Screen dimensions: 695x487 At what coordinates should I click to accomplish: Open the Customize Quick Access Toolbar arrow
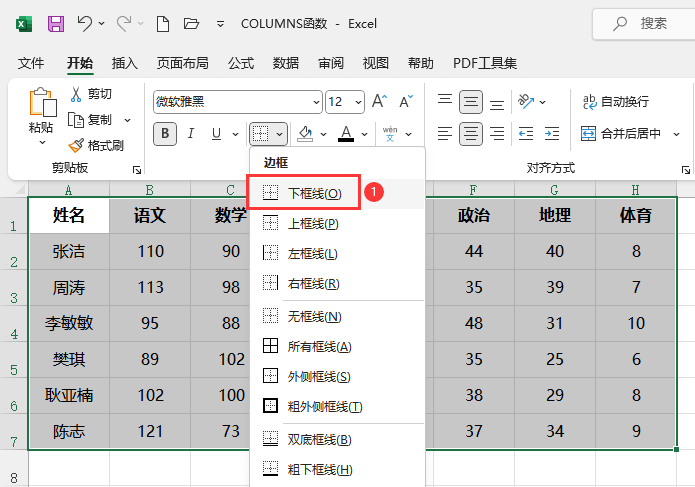[220, 24]
